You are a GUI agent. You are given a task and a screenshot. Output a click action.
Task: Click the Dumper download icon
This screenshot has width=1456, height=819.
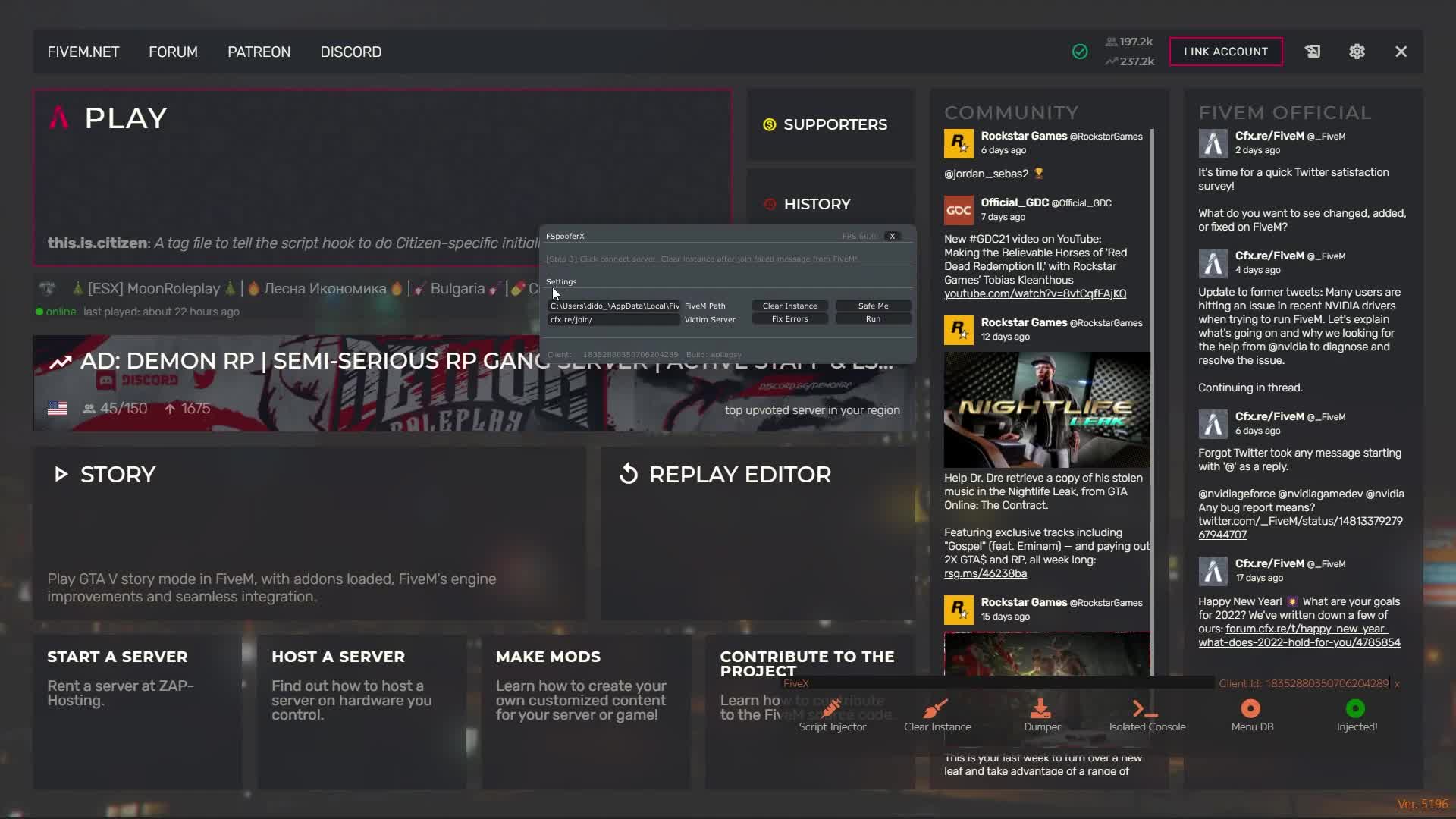tap(1041, 709)
